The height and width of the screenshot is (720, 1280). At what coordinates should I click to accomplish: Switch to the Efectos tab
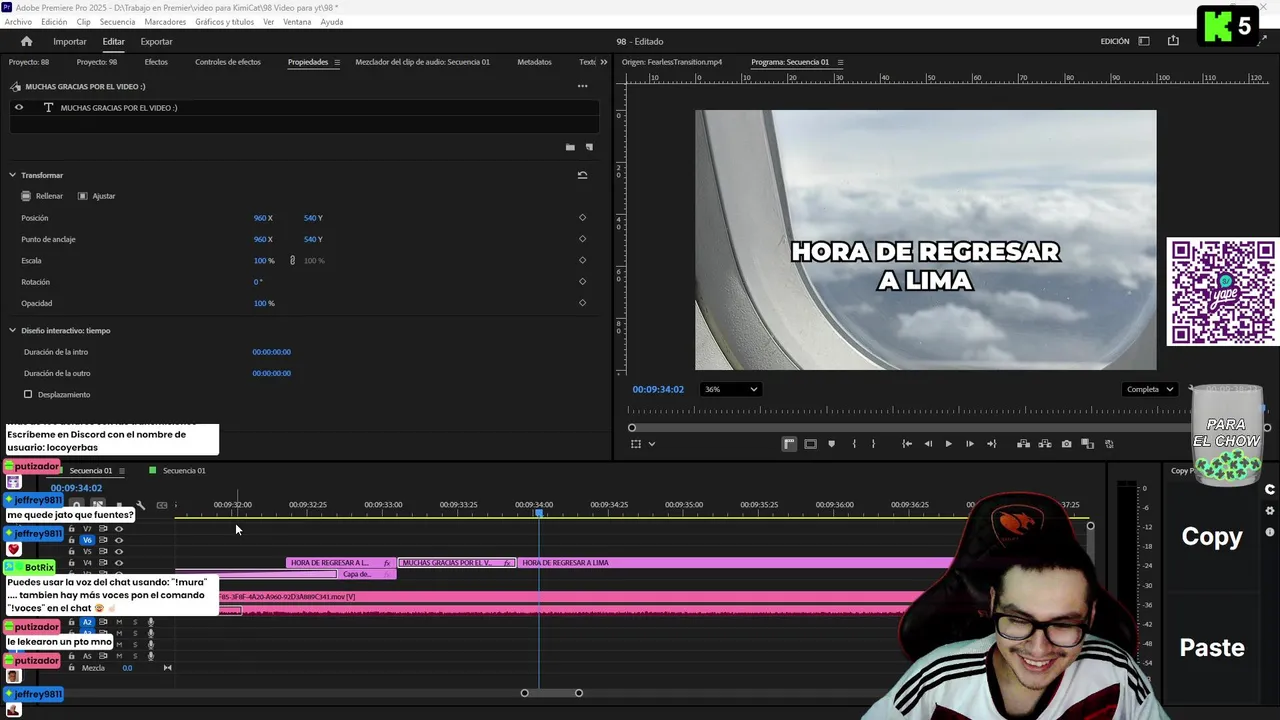pyautogui.click(x=156, y=62)
